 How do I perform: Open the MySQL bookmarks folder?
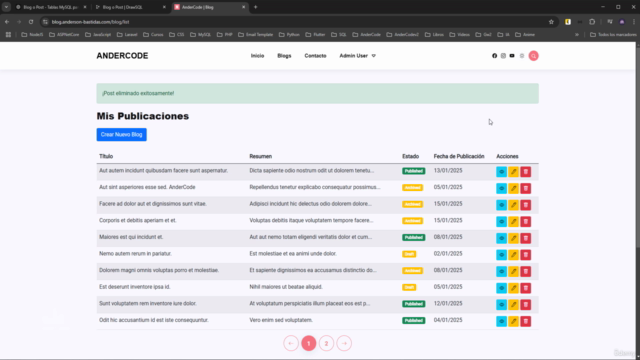(200, 35)
